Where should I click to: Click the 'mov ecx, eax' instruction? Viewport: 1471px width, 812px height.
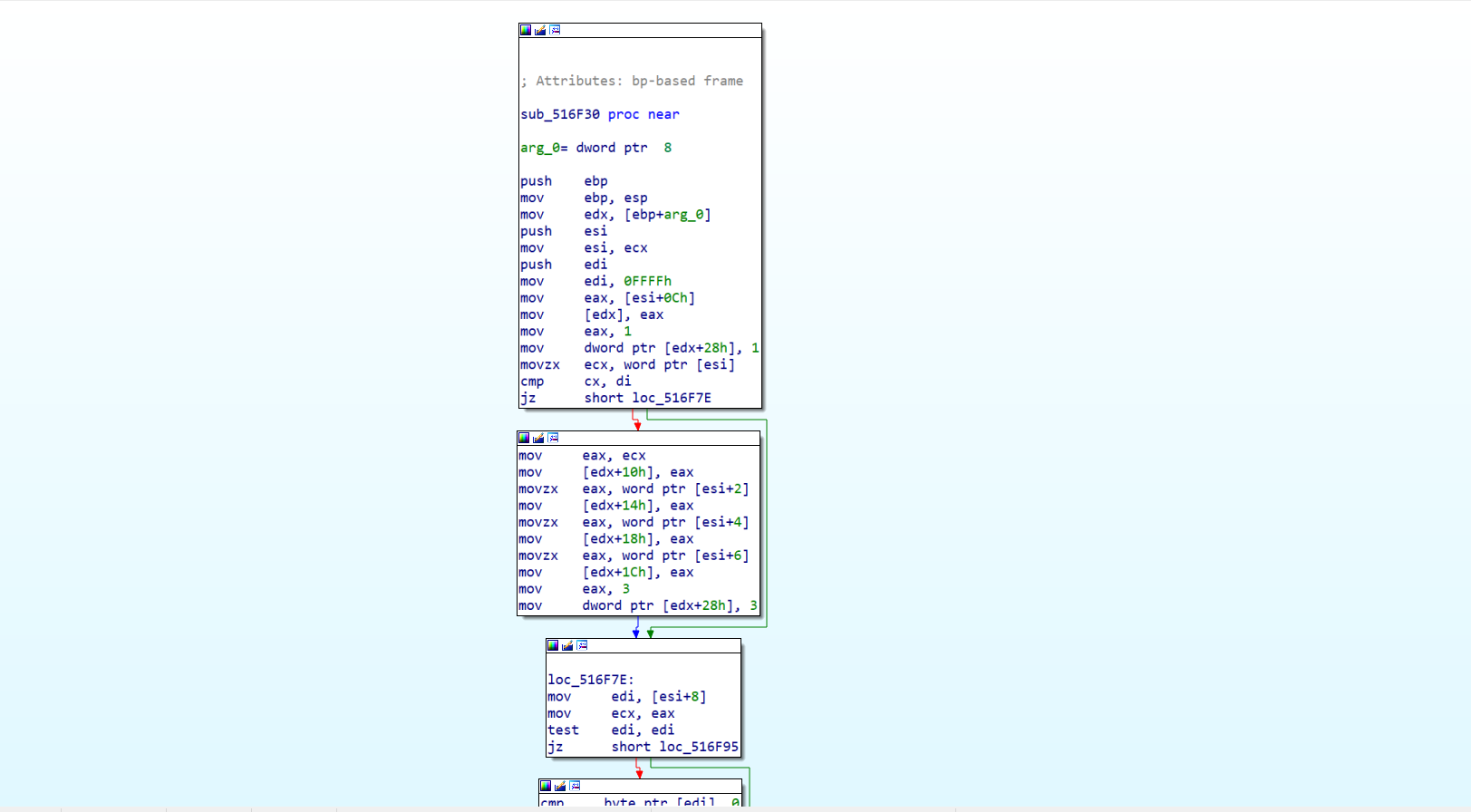coord(611,713)
